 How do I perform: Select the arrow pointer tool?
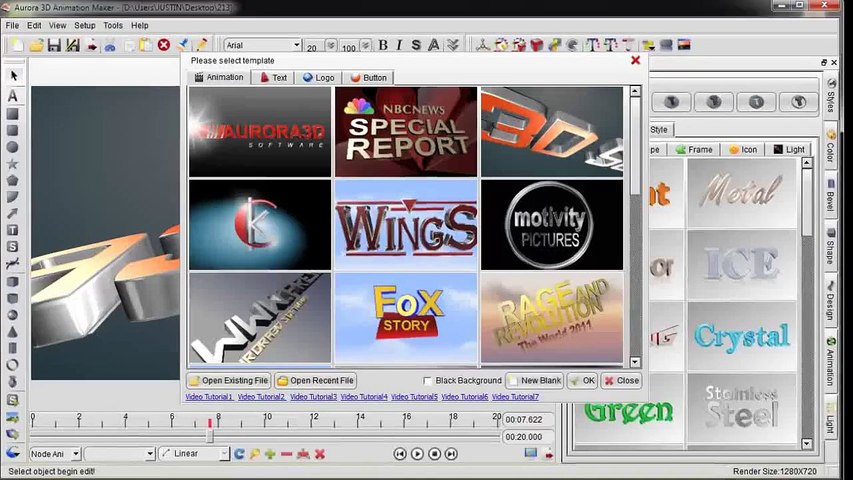pos(13,76)
